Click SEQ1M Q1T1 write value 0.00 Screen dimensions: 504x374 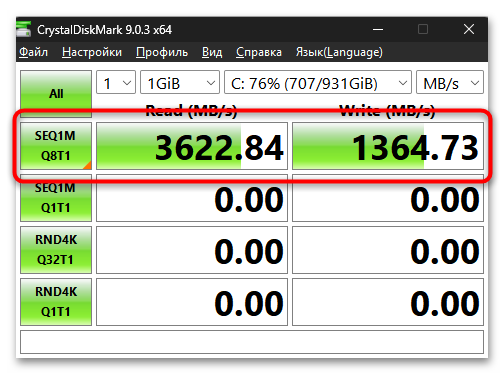[x=388, y=198]
